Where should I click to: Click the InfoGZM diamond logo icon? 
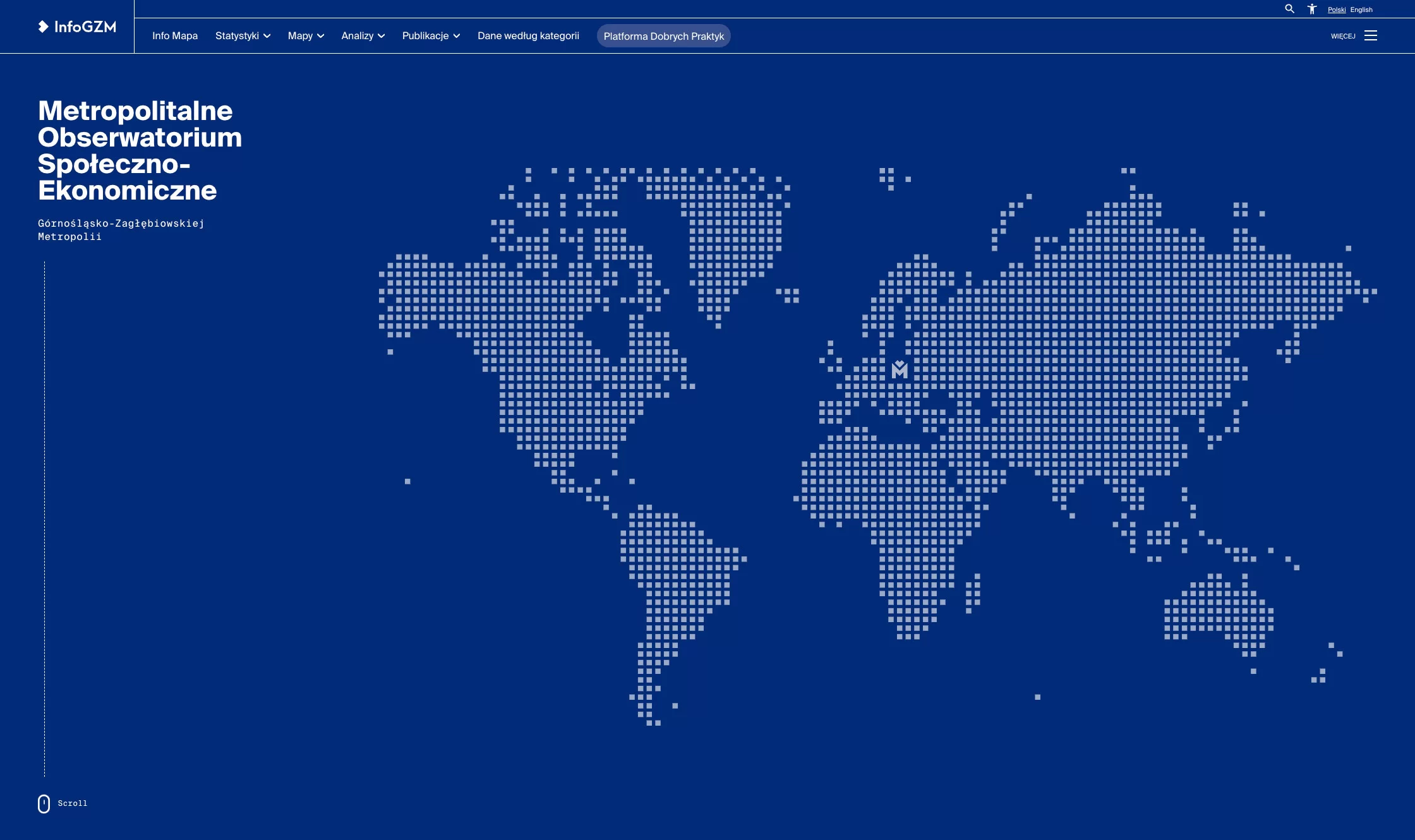coord(43,27)
